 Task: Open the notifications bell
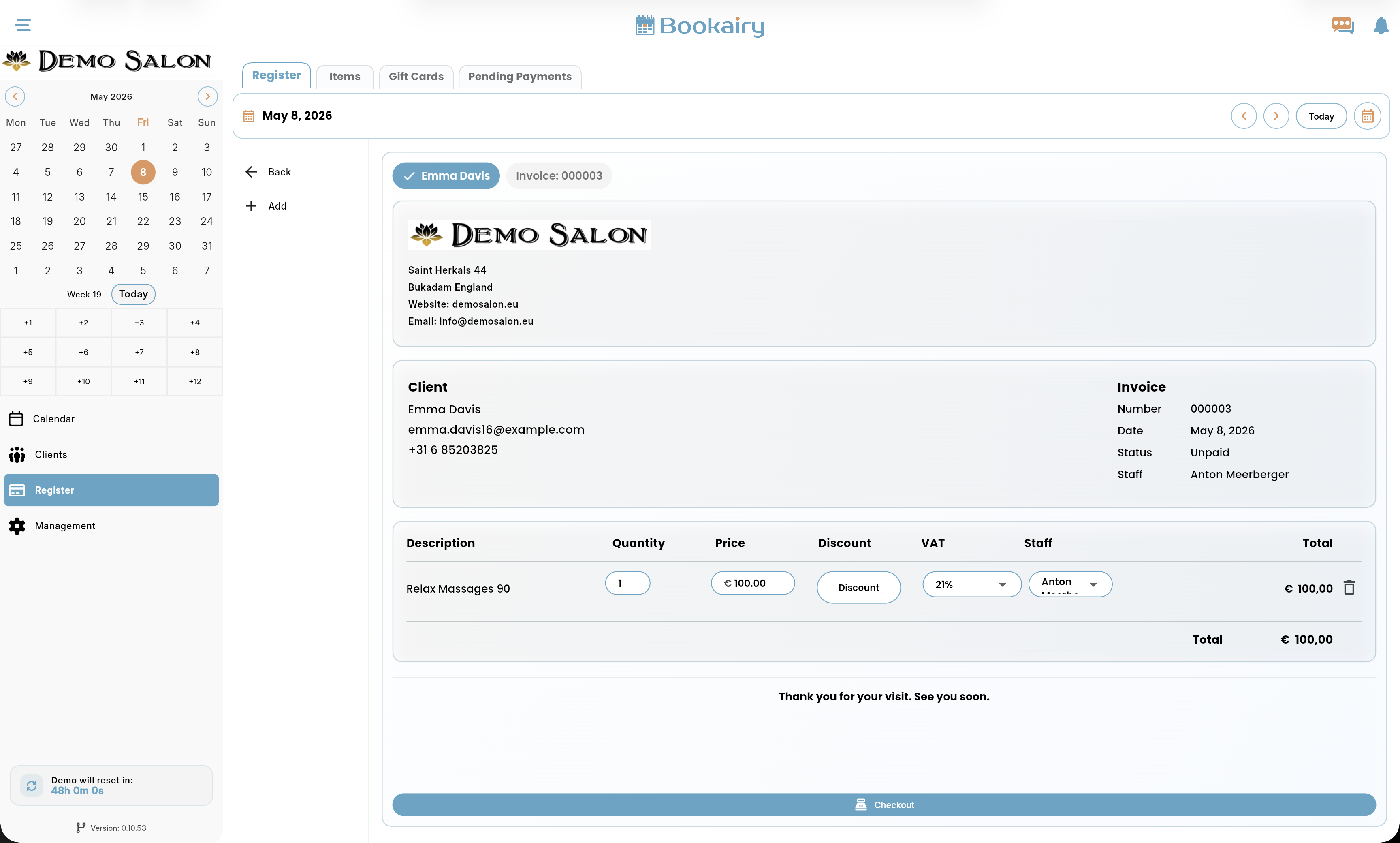pyautogui.click(x=1381, y=26)
